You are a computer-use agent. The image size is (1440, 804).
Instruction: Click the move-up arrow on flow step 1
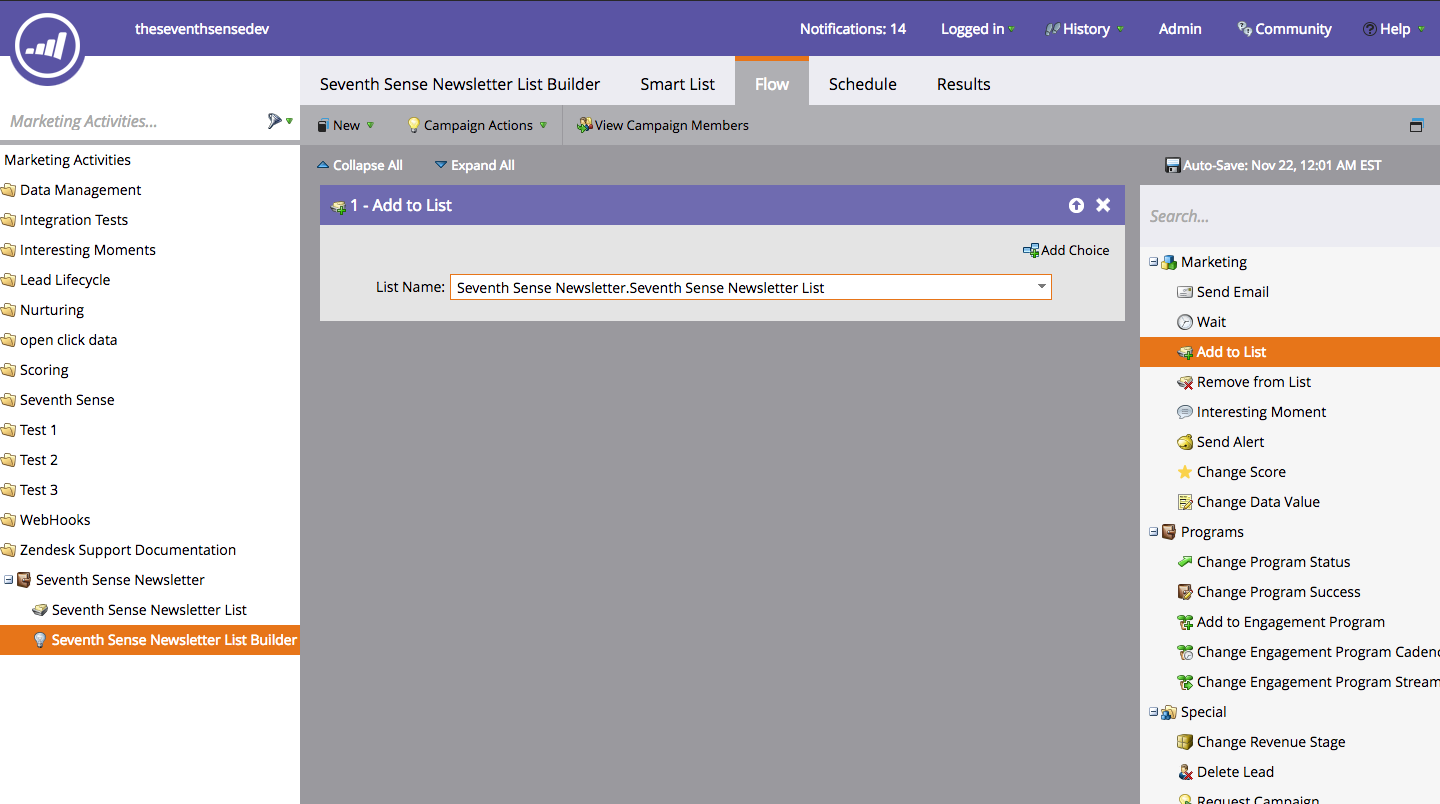(x=1076, y=205)
